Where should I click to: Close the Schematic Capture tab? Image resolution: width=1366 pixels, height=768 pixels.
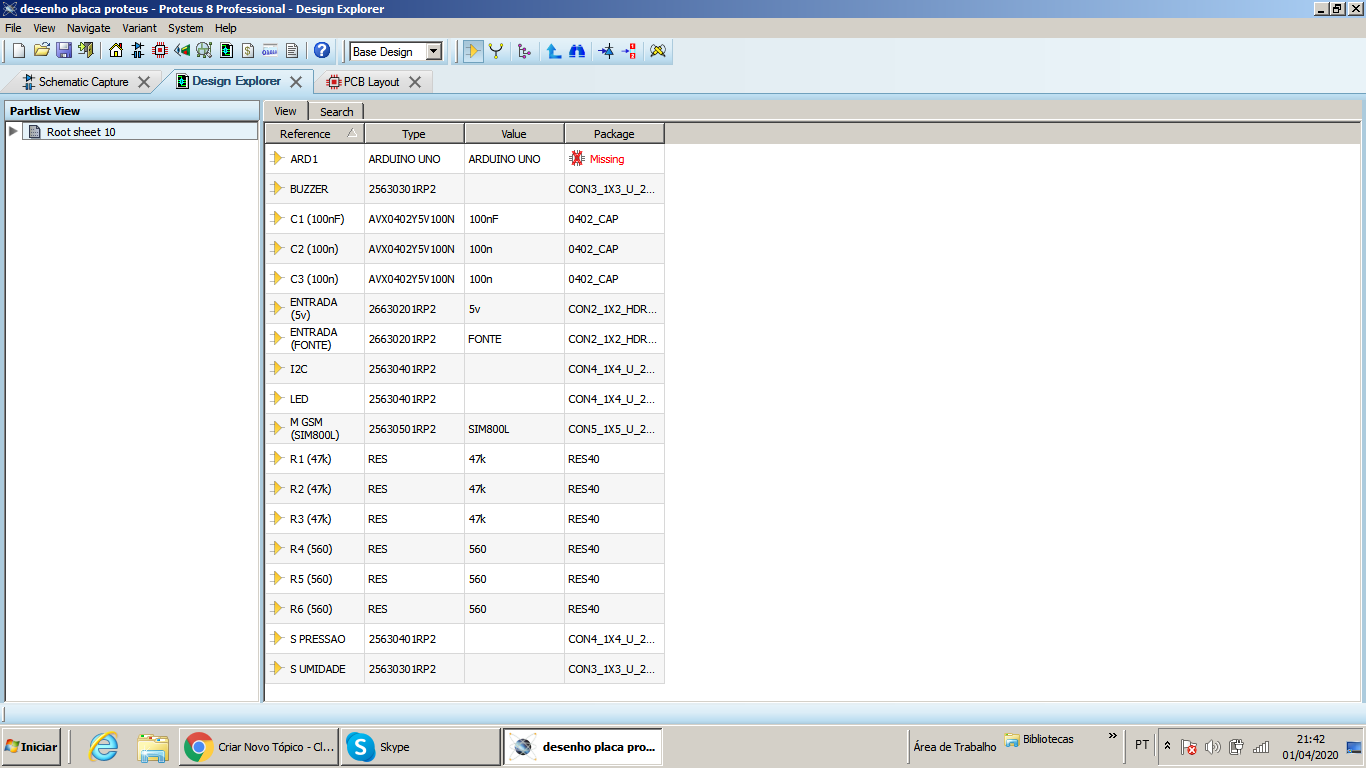144,82
